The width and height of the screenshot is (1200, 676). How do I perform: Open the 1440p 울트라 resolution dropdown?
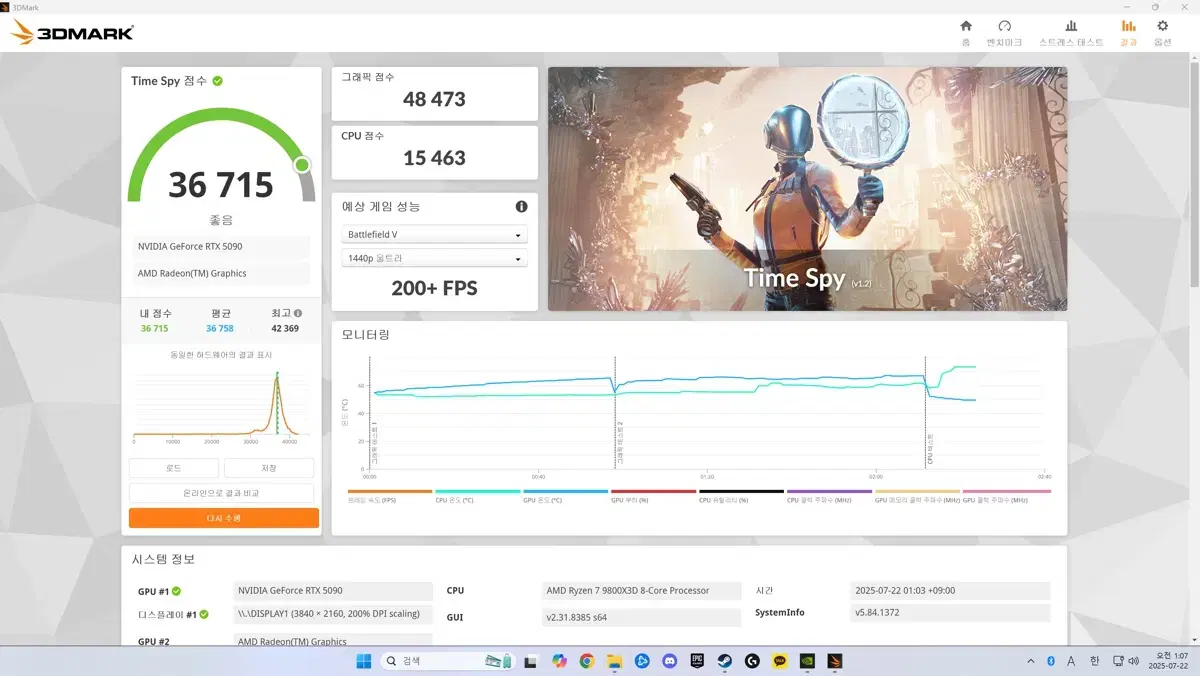click(434, 259)
